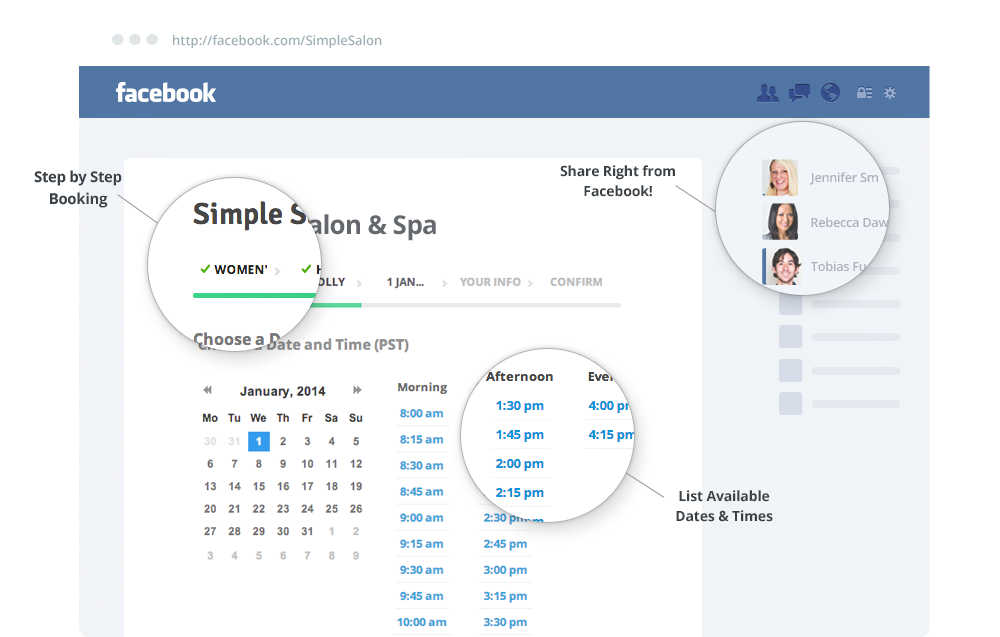Choose the 8:45 am time slot

point(421,492)
